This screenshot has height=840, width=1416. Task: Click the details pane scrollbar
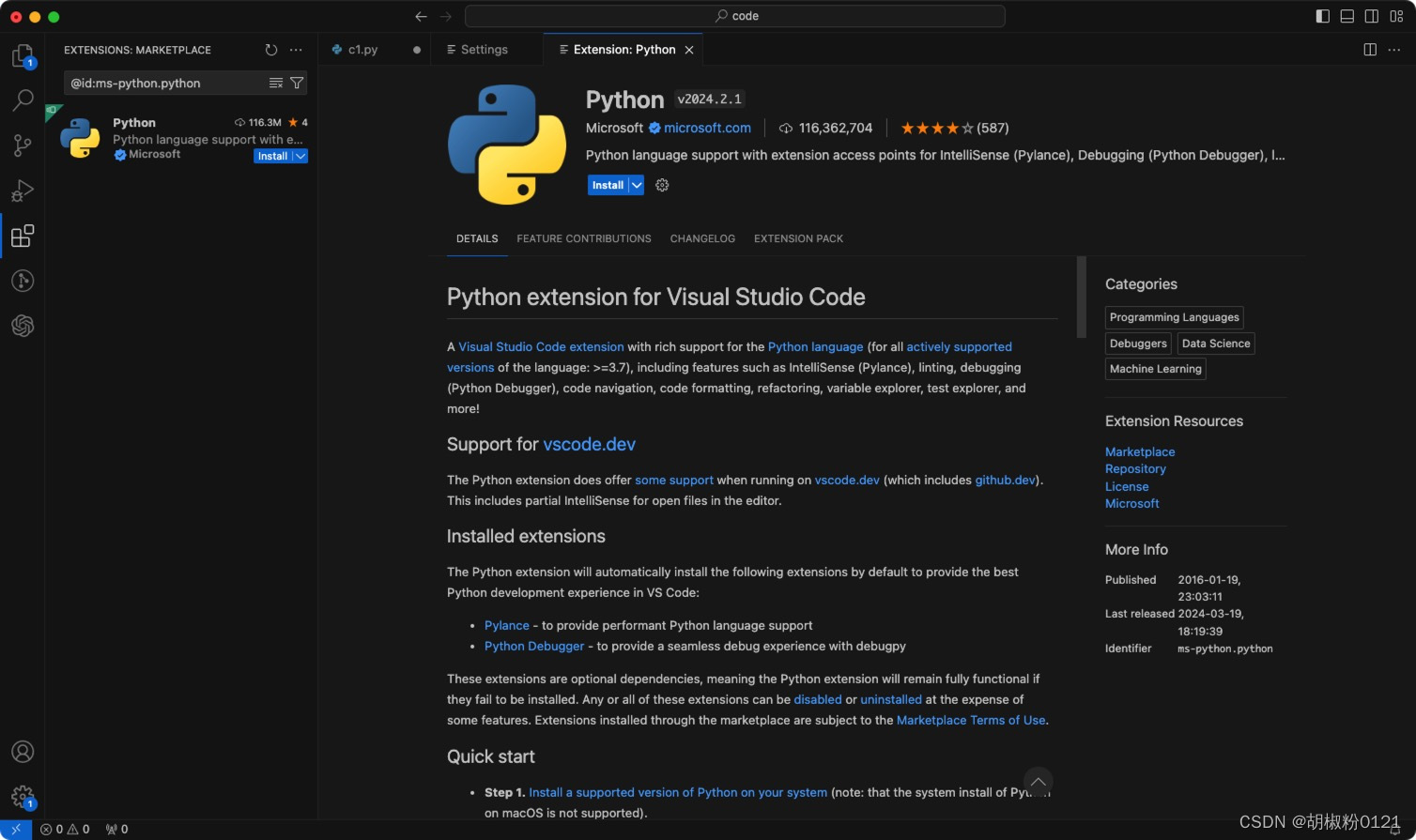(1082, 297)
